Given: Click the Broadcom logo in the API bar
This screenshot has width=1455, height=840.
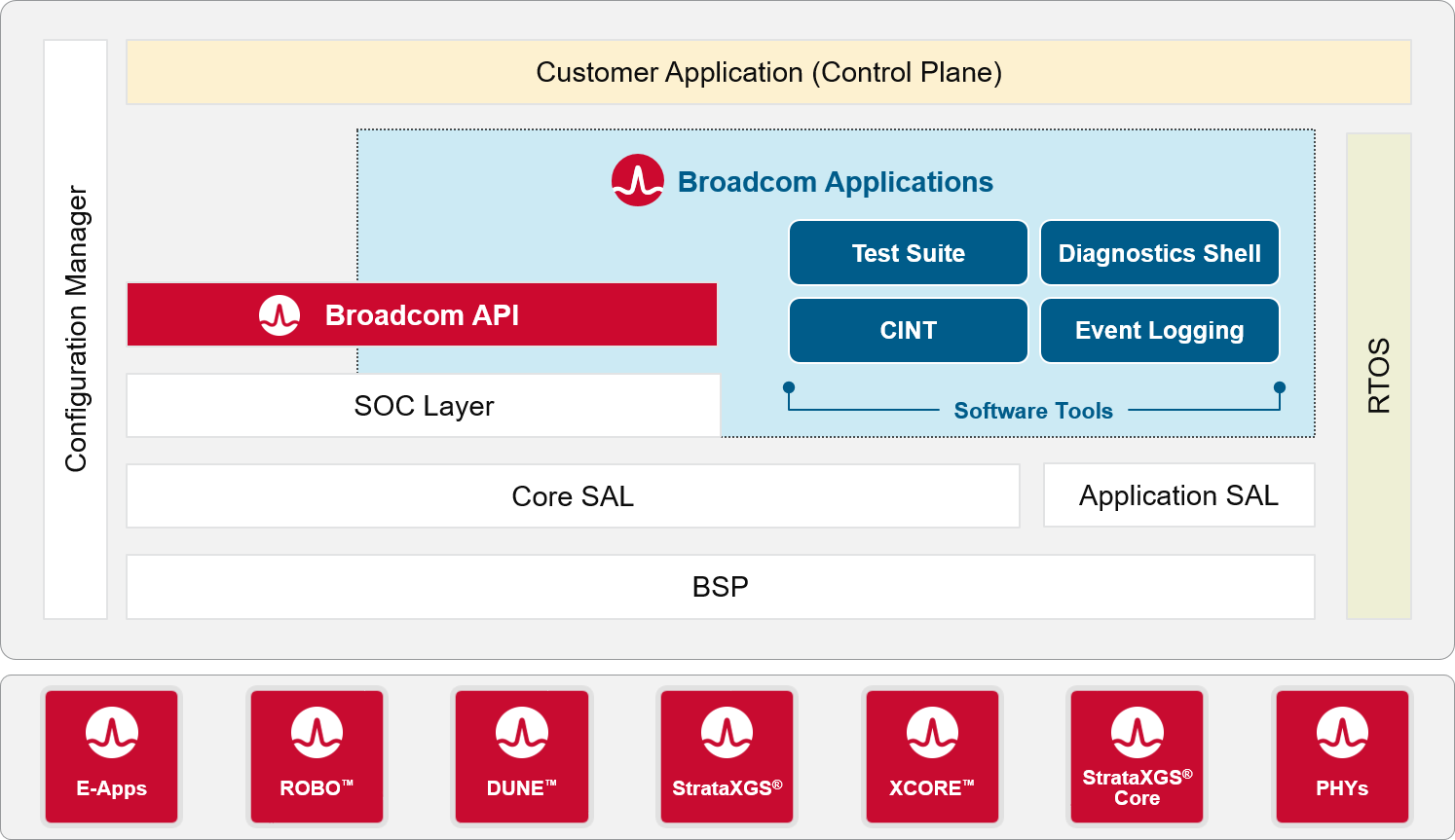Looking at the screenshot, I should (280, 315).
